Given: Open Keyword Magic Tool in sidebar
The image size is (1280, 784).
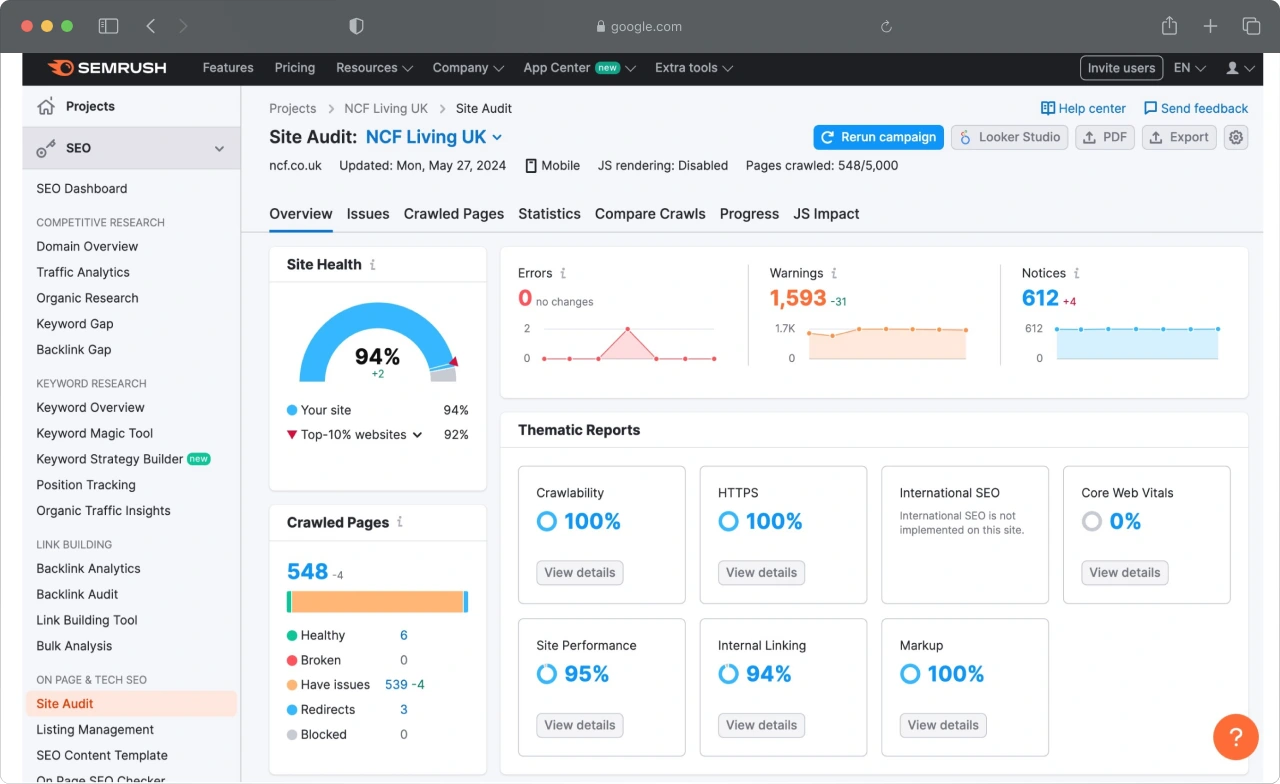Looking at the screenshot, I should (x=95, y=433).
